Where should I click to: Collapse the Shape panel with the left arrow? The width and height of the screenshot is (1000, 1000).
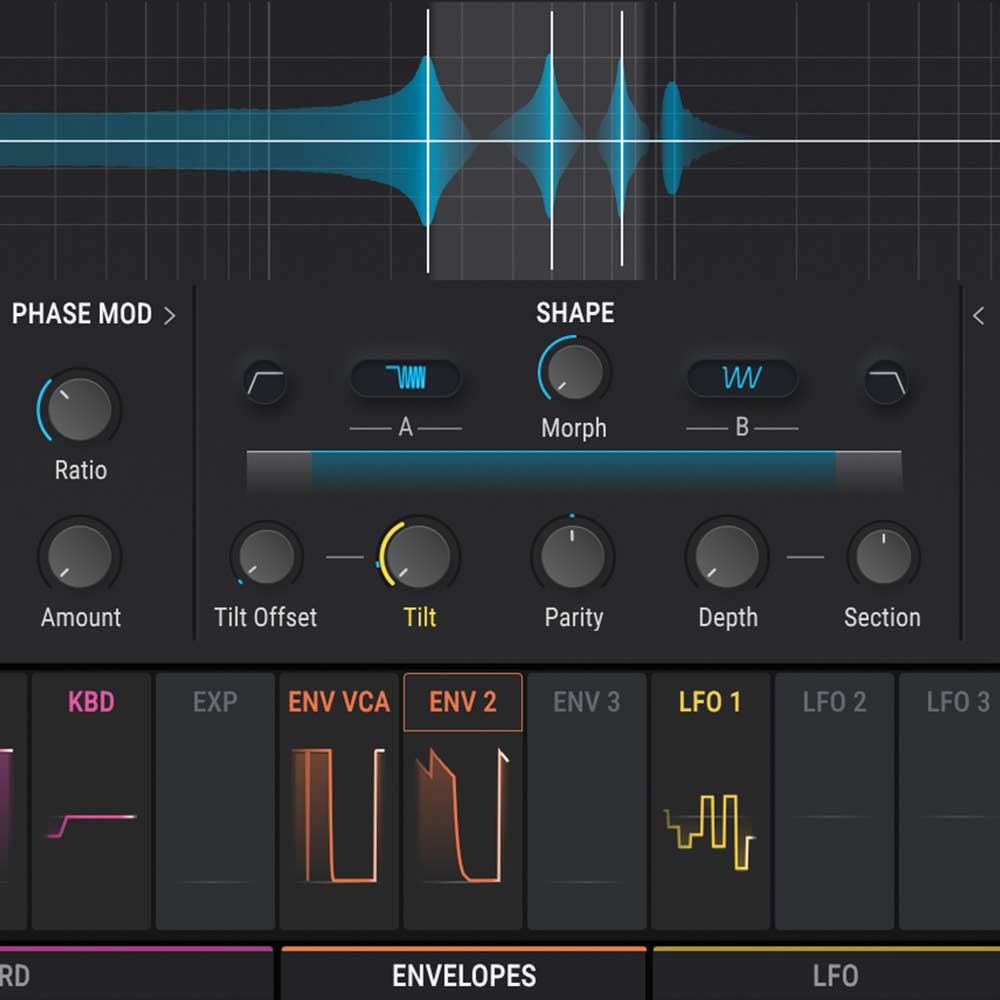979,315
